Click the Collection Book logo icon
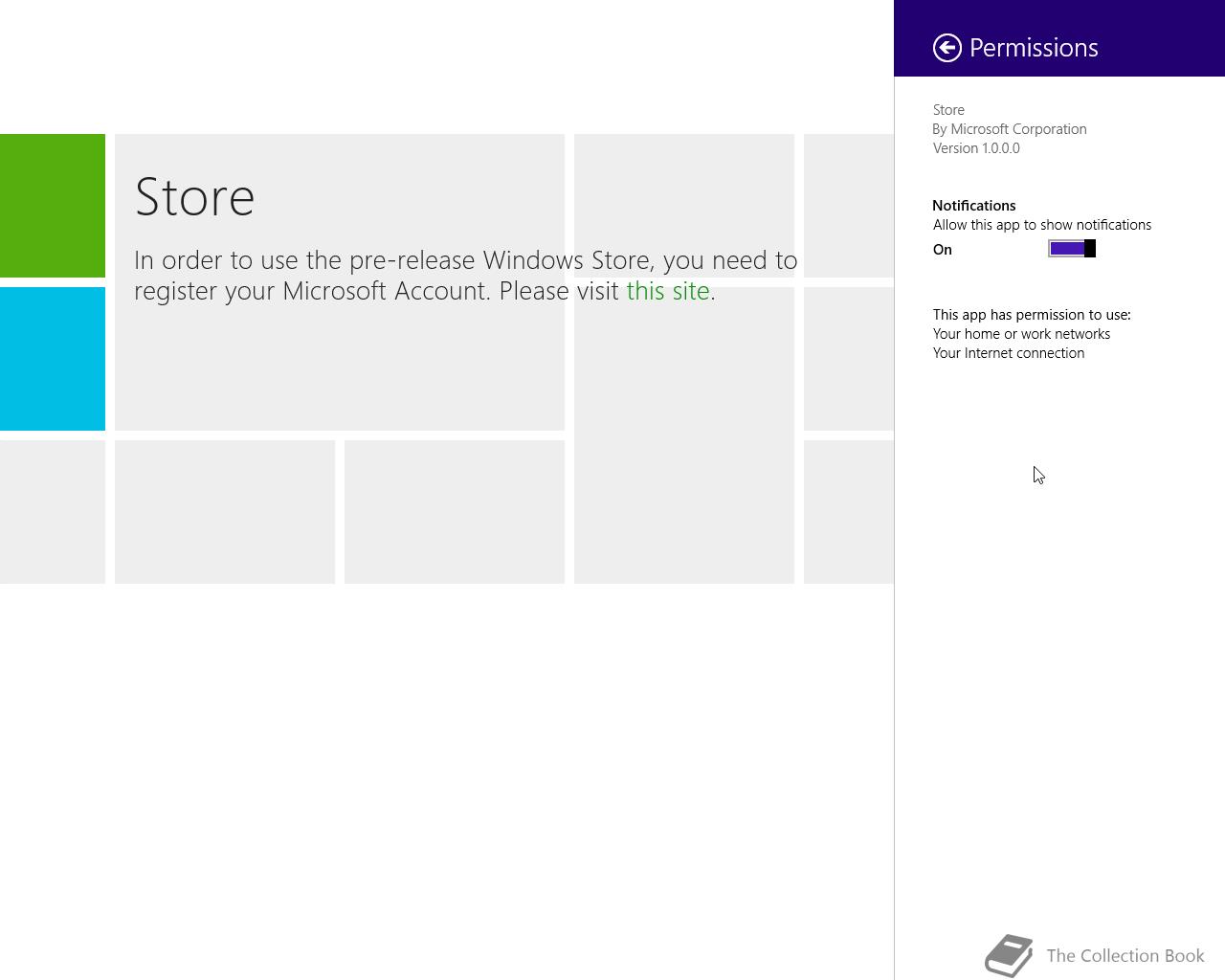Screen dimensions: 1225x980 1010,955
